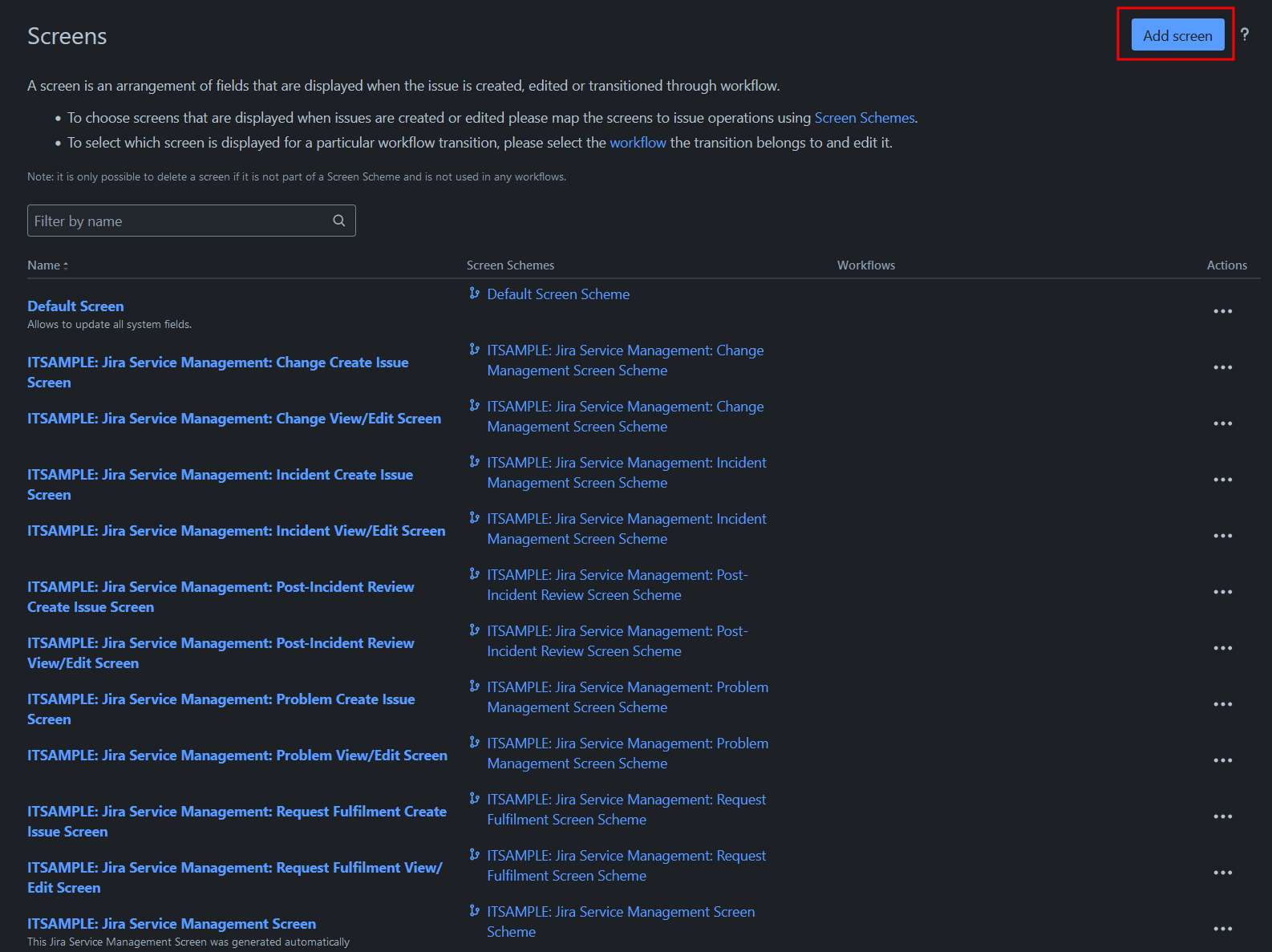Click ellipsis for Post-Incident Review View/Edit Screen
The width and height of the screenshot is (1272, 952).
(x=1222, y=648)
